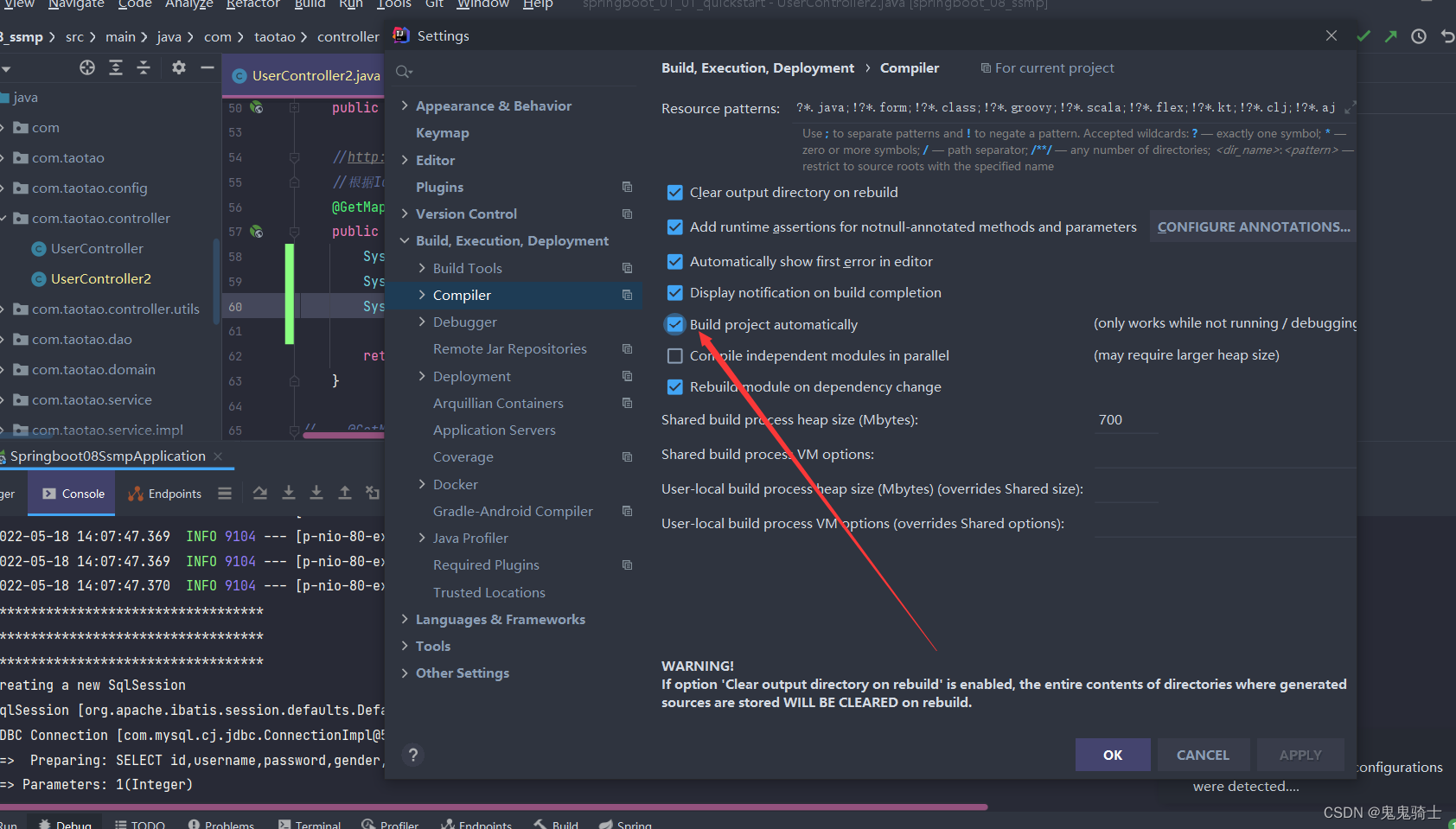Open the Refactor menu
Screen dimensions: 1456x829
[253, 4]
